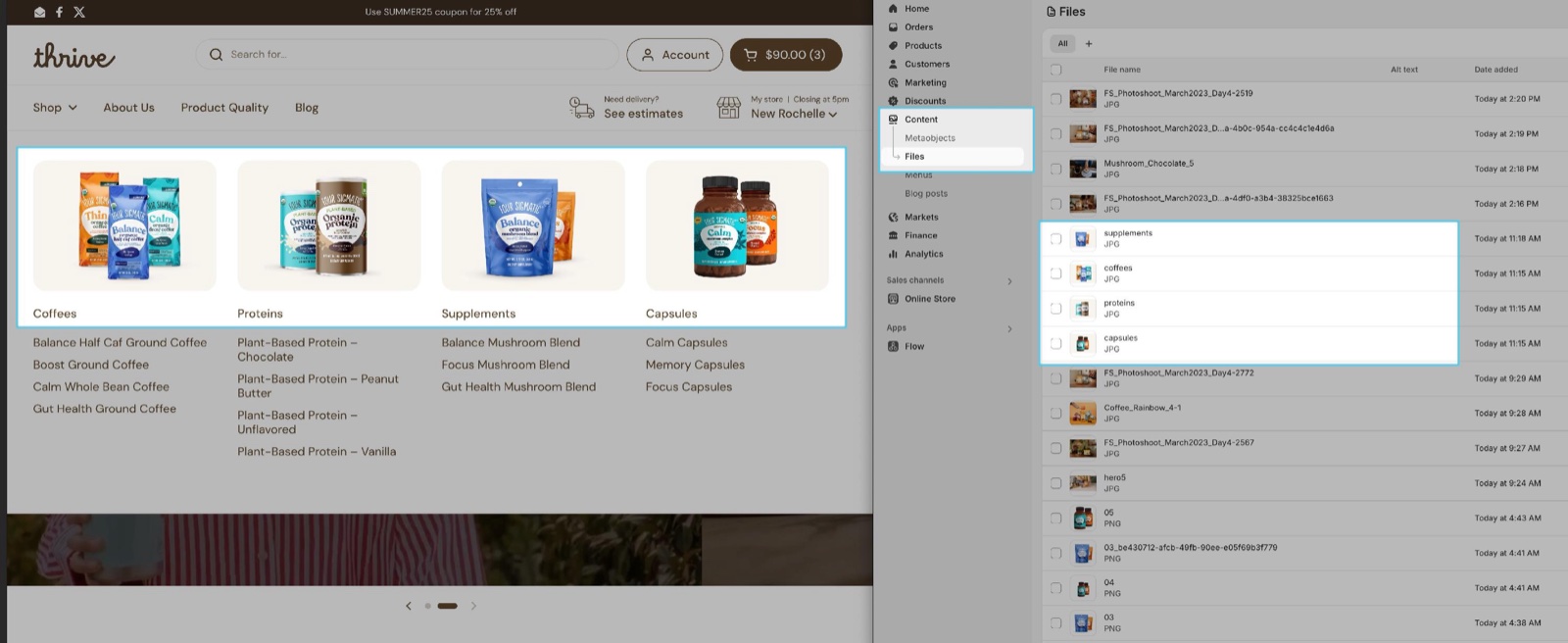Open the $90.00 (3) cart button
The height and width of the screenshot is (643, 1568).
point(786,55)
